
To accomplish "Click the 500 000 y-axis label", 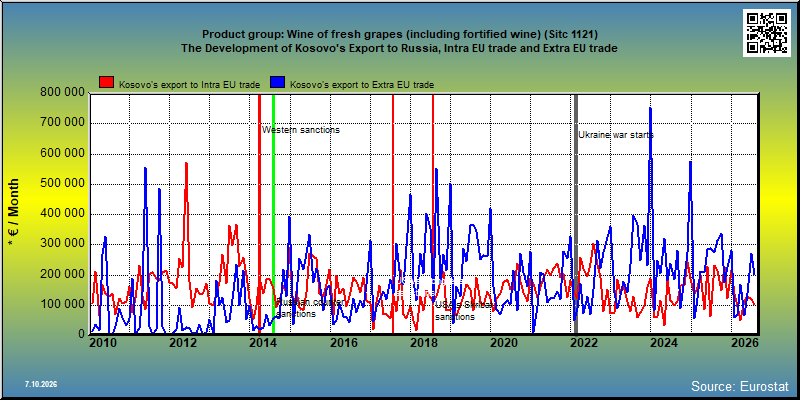I will tap(61, 184).
